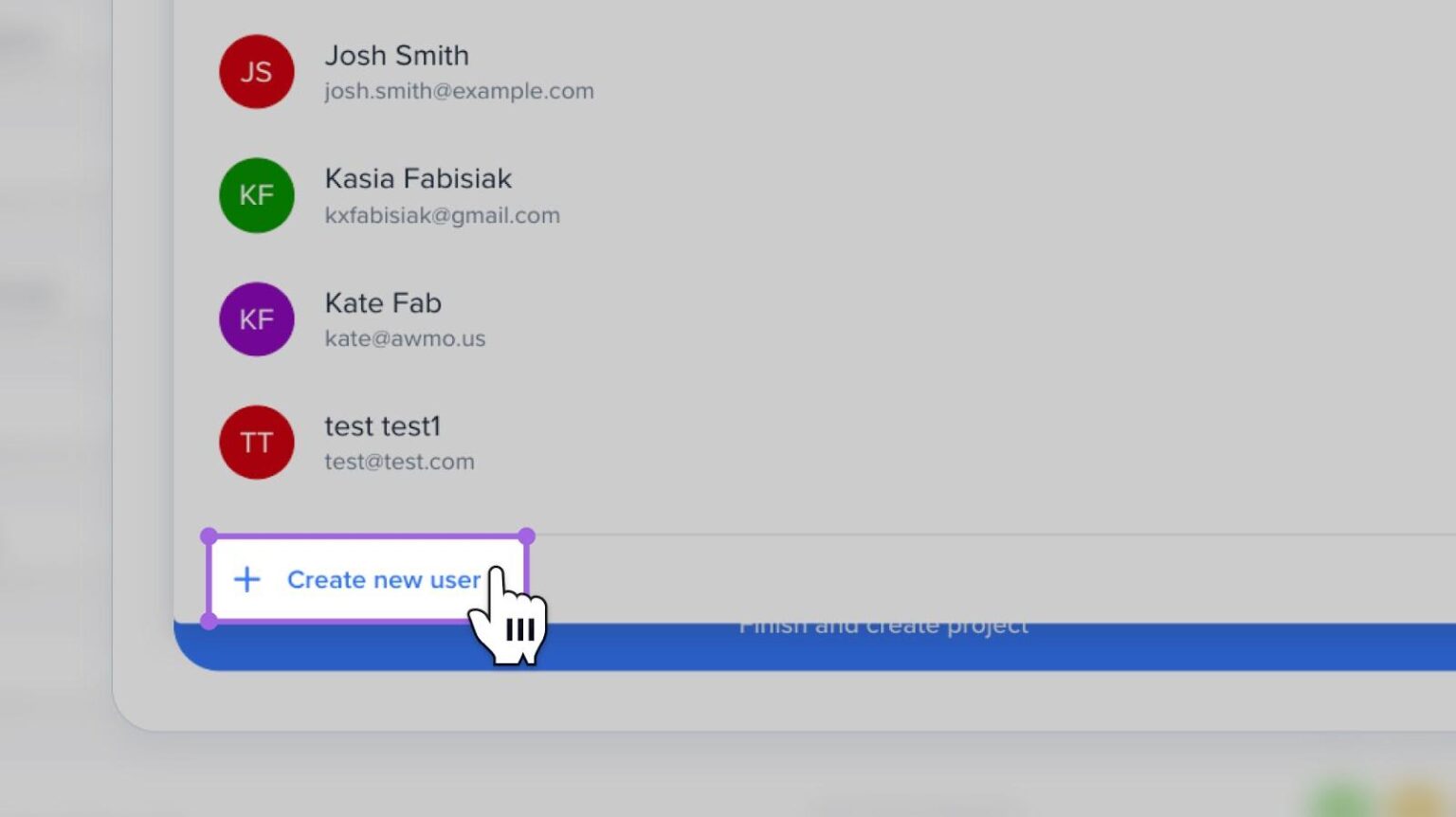Screen dimensions: 1456x817
Task: Click the plus icon beside Create new user
Action: tap(247, 579)
